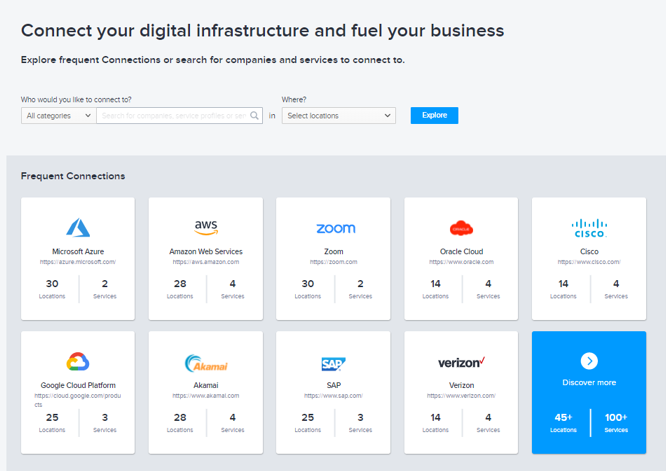Click the search magnifier icon
This screenshot has width=666, height=471.
[x=254, y=116]
